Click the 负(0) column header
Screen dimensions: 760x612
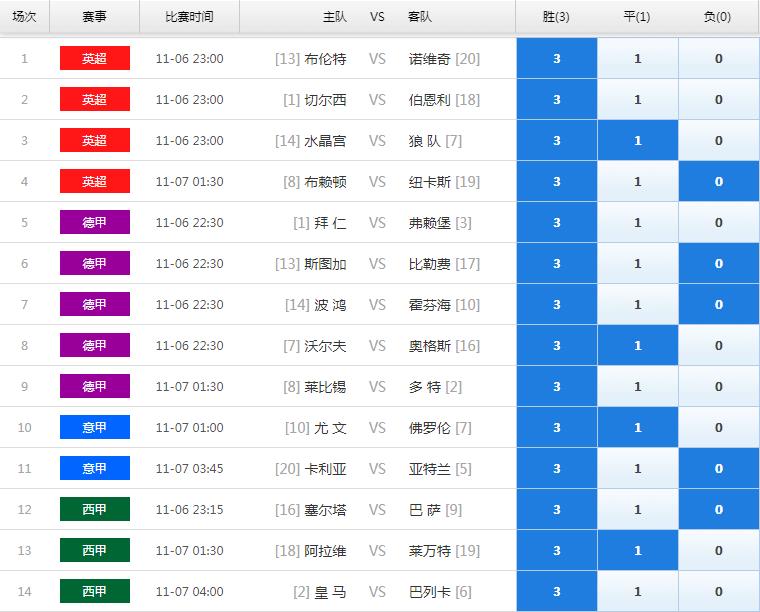click(x=717, y=16)
